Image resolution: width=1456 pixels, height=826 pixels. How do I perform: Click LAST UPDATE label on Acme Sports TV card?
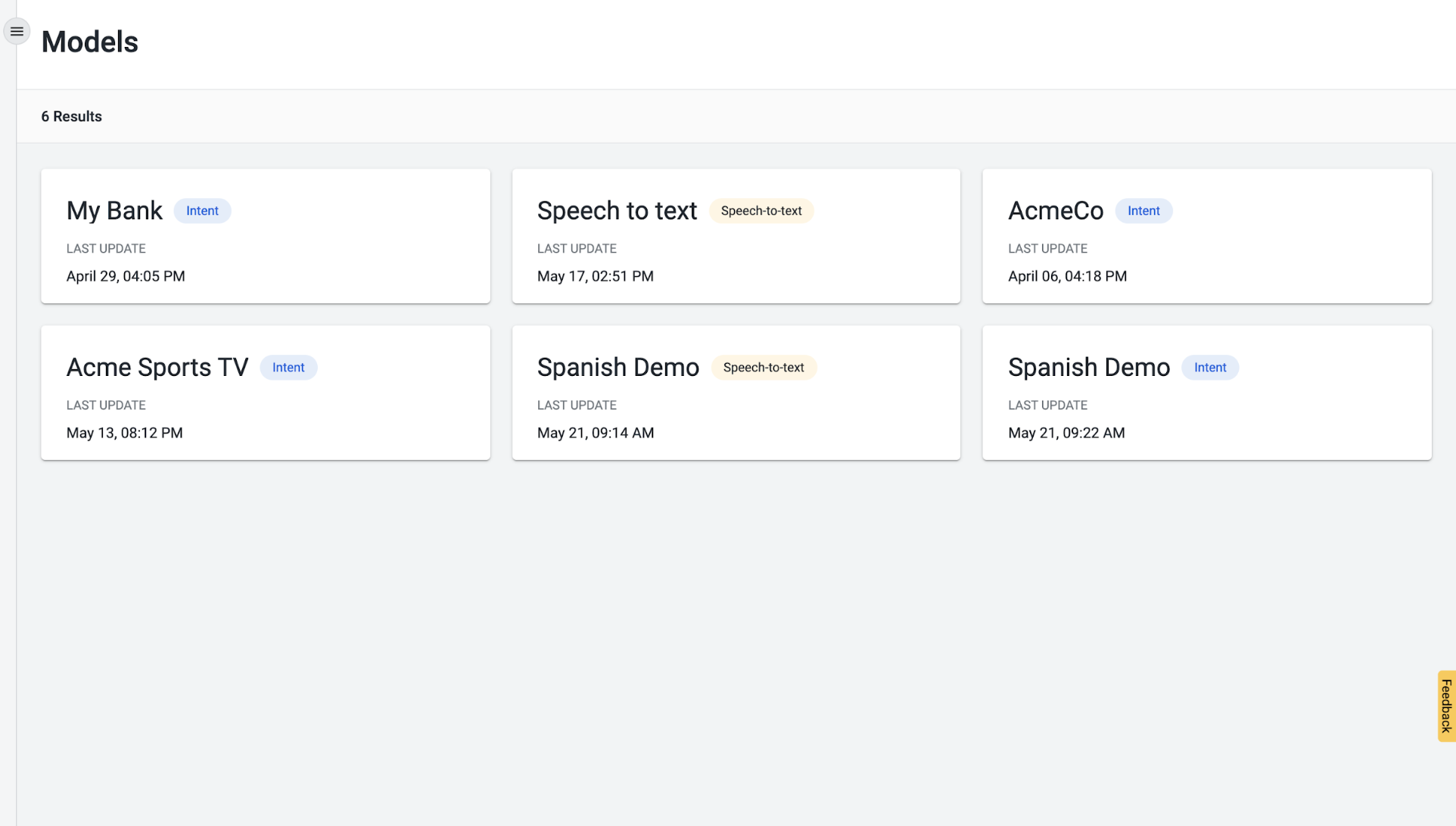pyautogui.click(x=106, y=405)
